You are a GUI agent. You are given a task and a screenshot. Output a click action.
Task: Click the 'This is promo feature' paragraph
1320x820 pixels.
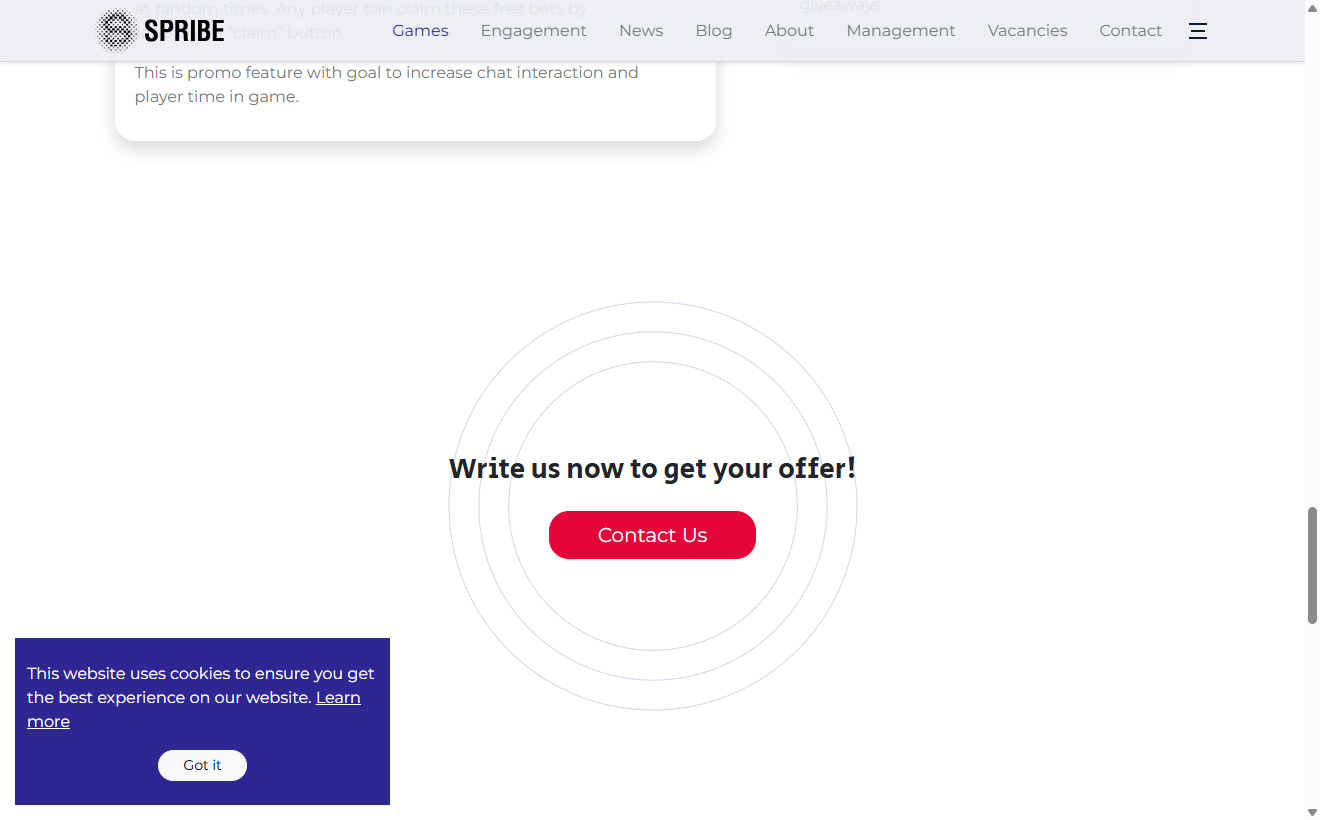[387, 84]
